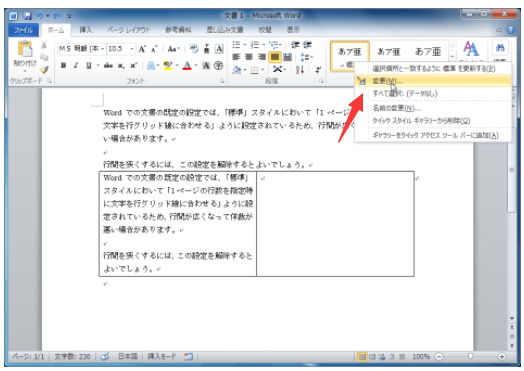
Task: Click the 日本語 language status indicator
Action: (128, 357)
